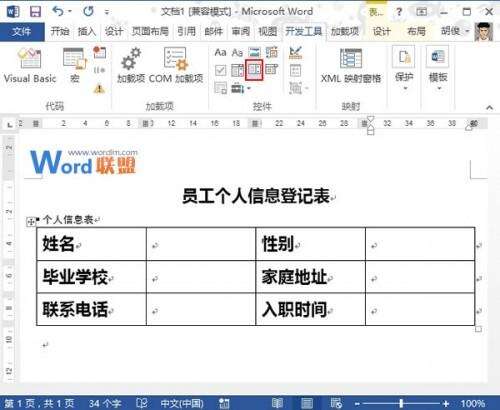500x410 pixels.
Task: Click the Undo arrow icon
Action: 58,12
